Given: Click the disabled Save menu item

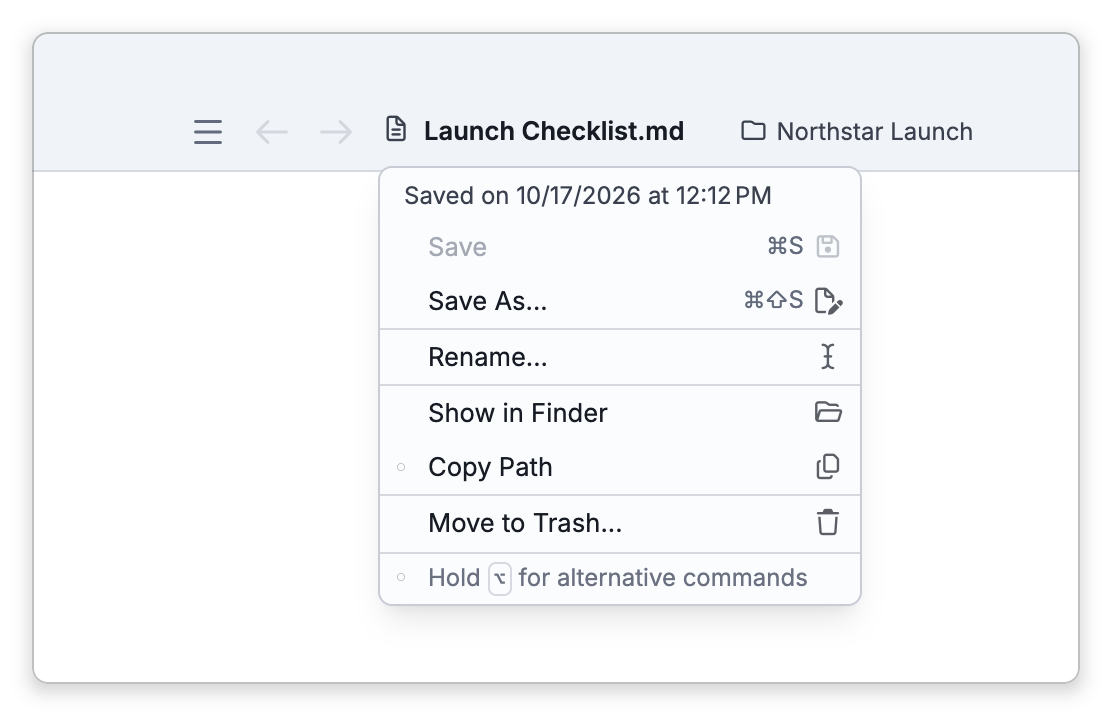Looking at the screenshot, I should 620,247.
